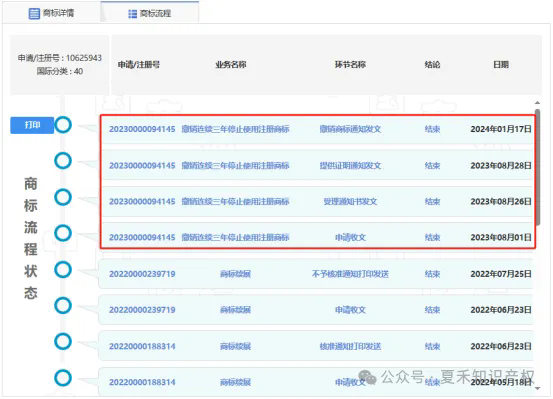Image resolution: width=553 pixels, height=399 pixels.
Task: Click date 2022年06月23日 in 核准通知打印发送 row
Action: (501, 346)
